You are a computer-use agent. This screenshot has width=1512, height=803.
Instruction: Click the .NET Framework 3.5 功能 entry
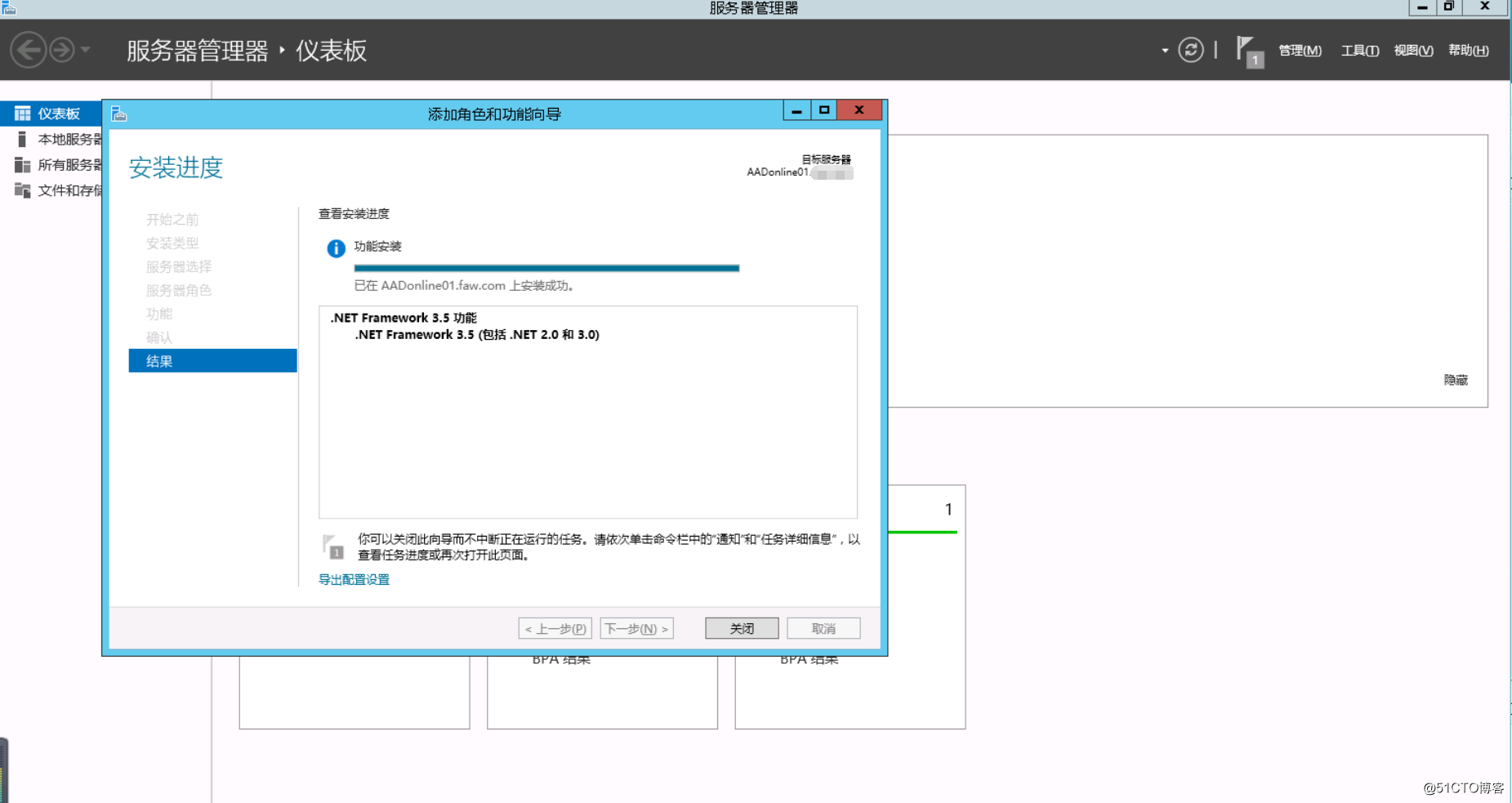tap(404, 318)
